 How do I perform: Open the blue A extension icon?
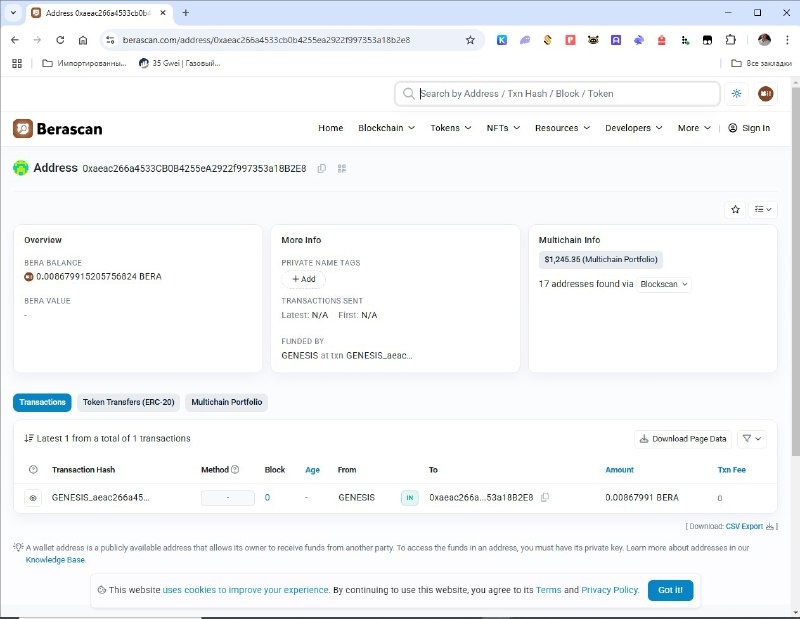(616, 40)
